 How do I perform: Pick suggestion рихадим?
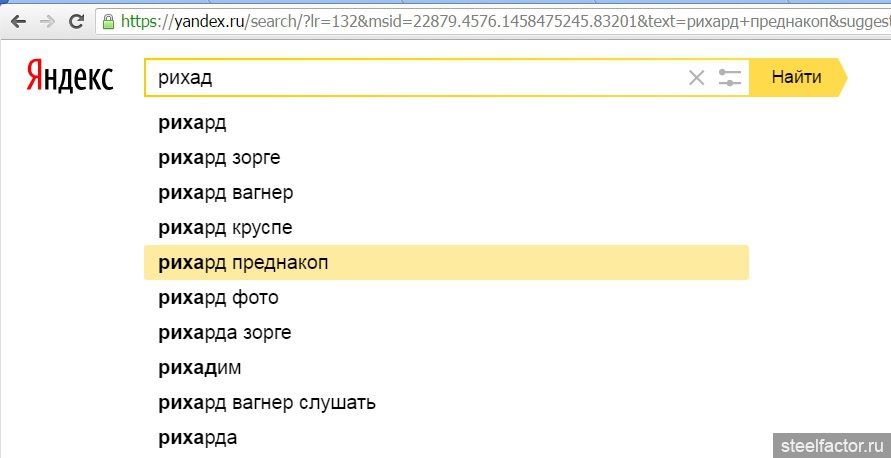(x=446, y=368)
